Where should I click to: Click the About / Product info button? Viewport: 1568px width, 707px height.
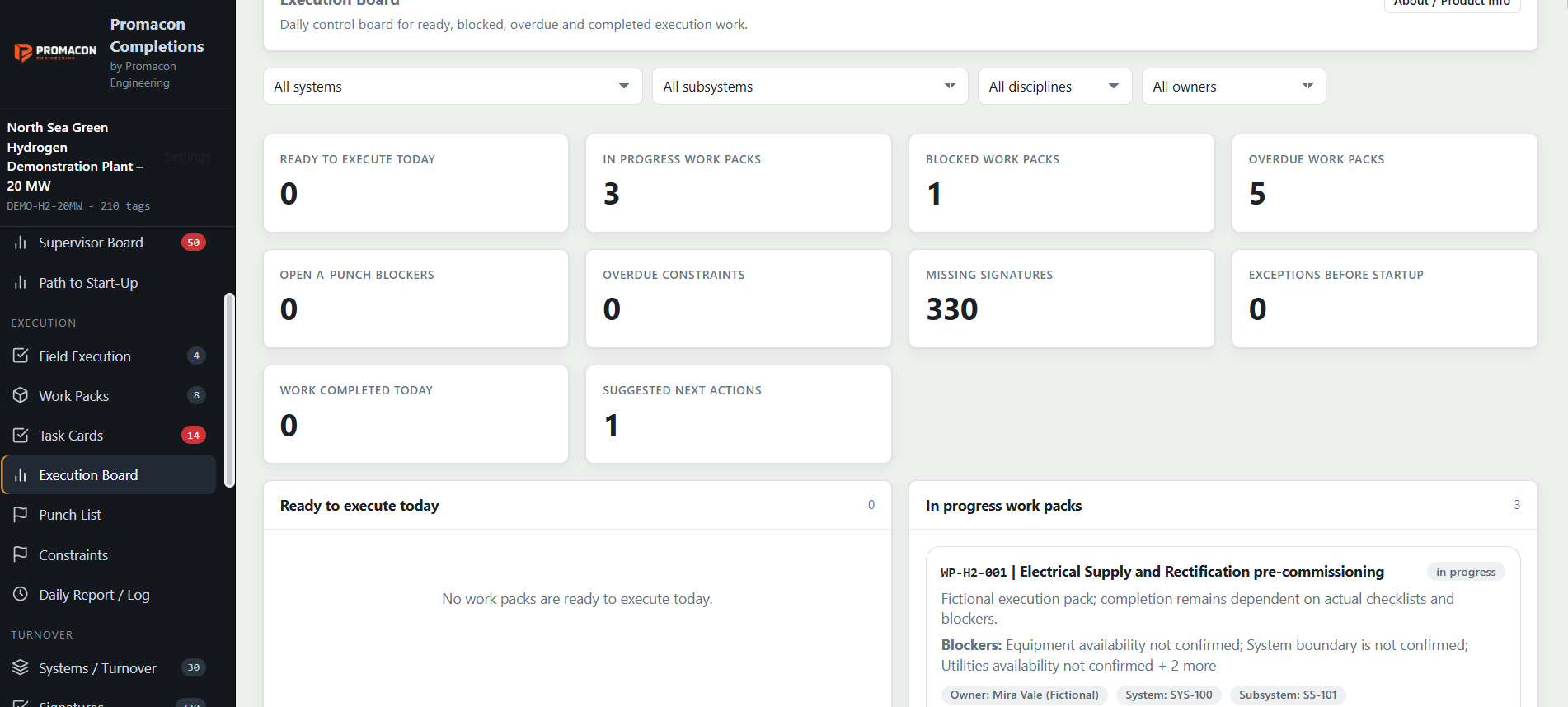click(1452, 2)
